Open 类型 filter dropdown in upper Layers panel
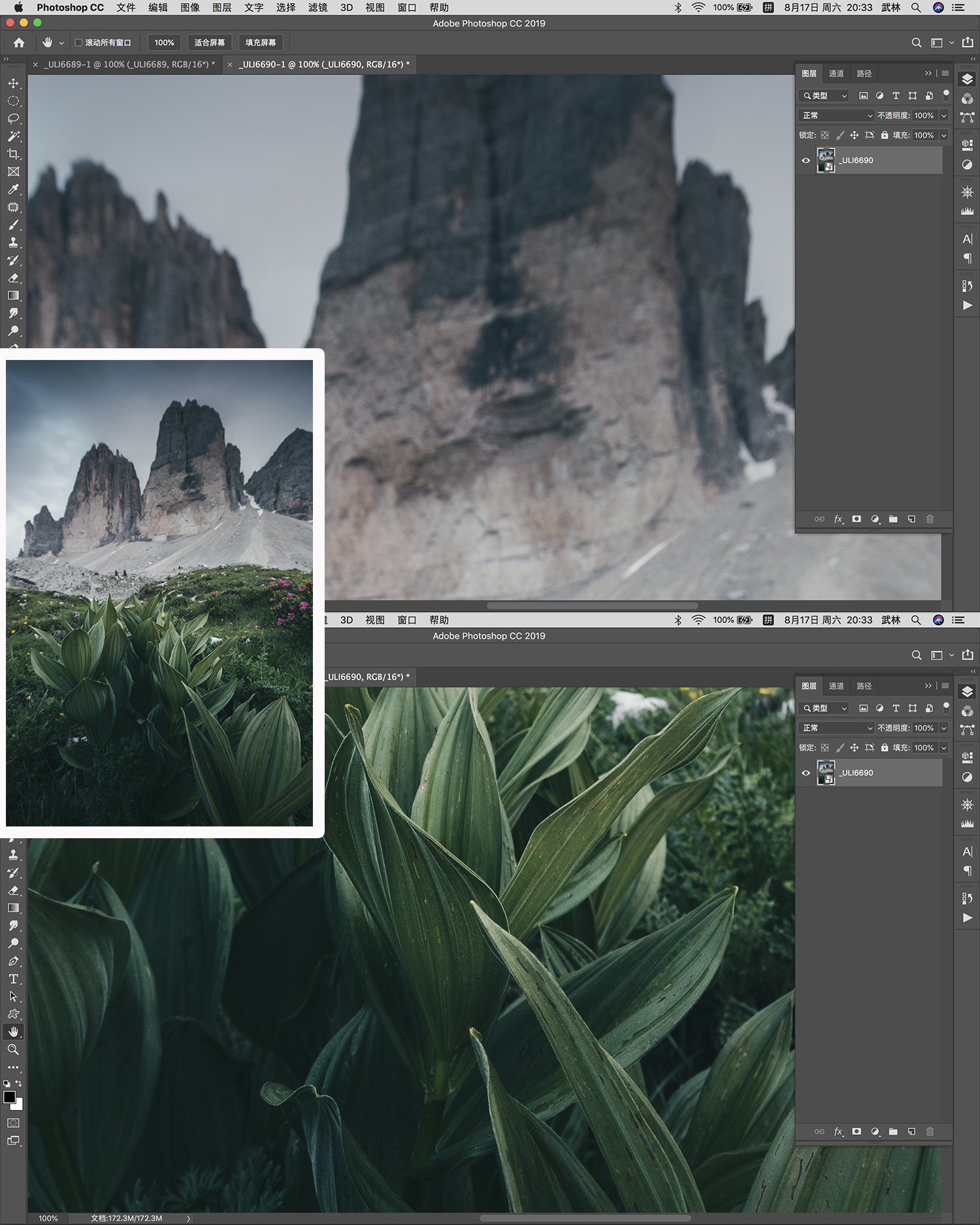 click(824, 95)
